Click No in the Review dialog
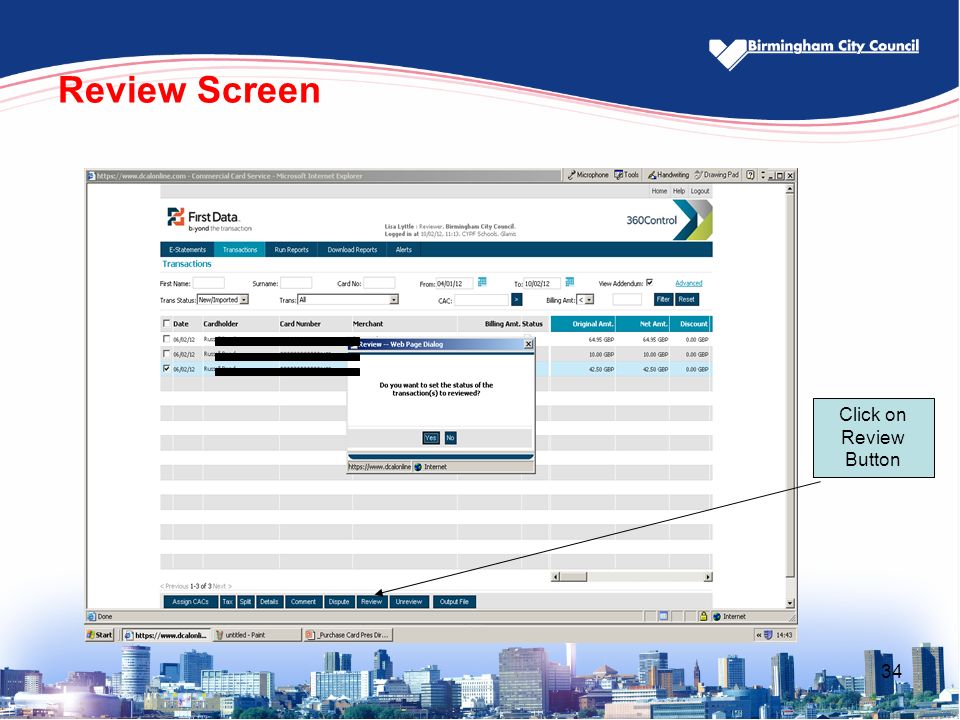 (x=450, y=438)
